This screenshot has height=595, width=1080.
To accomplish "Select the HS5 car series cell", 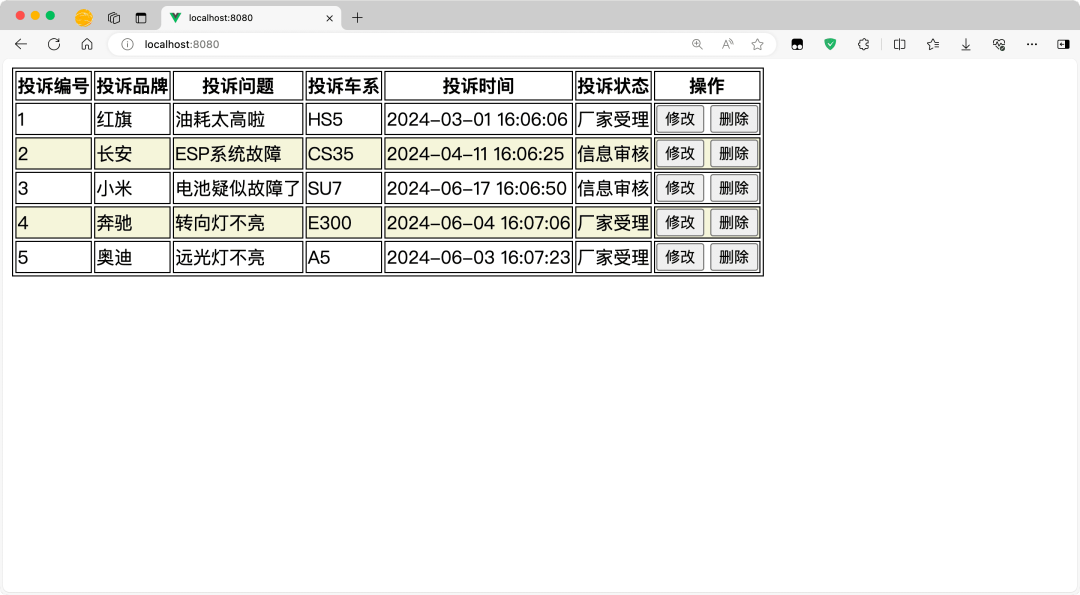I will [x=344, y=119].
